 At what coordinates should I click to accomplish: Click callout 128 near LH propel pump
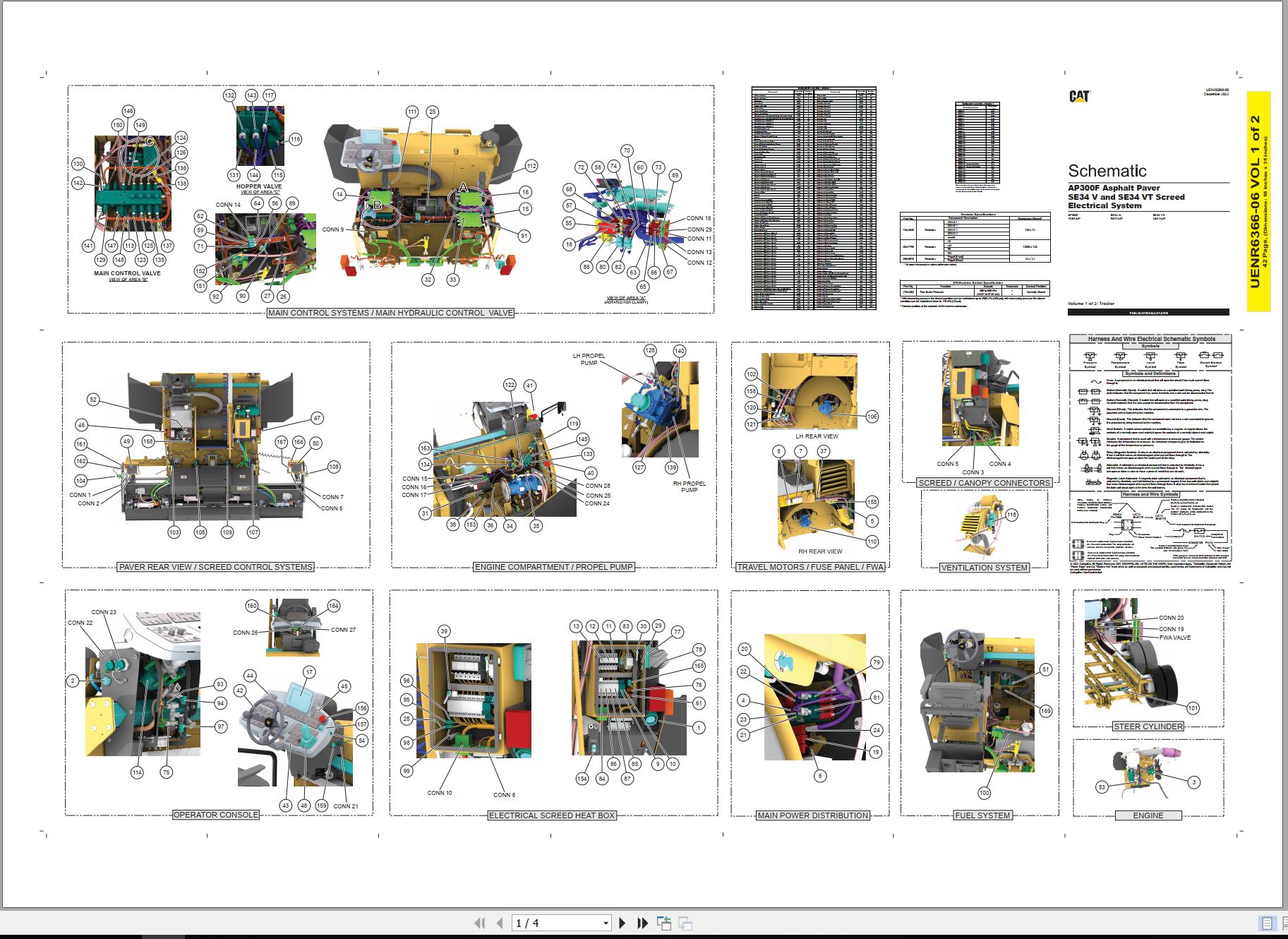click(650, 350)
